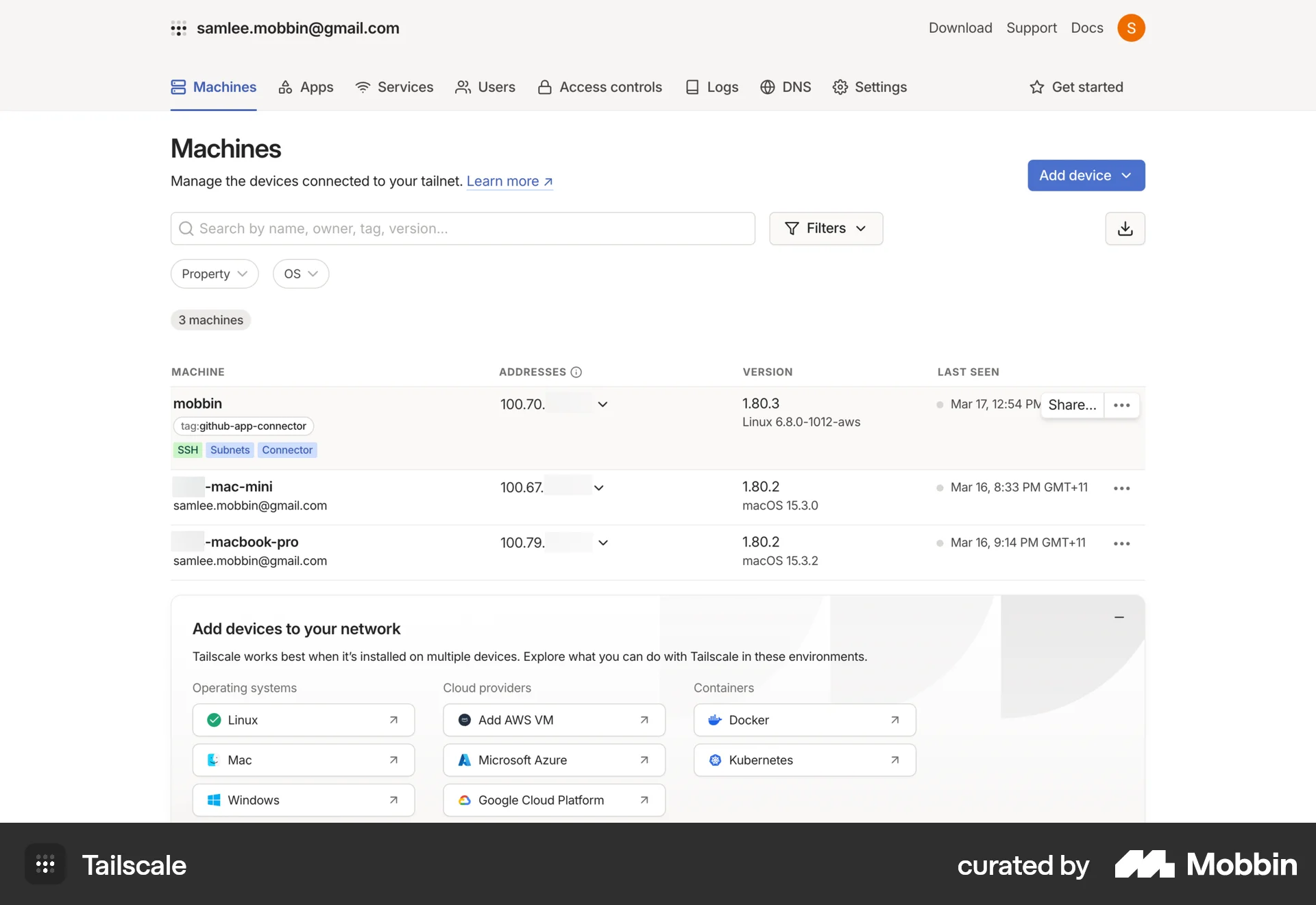Select the Apps section icon
The width and height of the screenshot is (1316, 905).
(285, 87)
